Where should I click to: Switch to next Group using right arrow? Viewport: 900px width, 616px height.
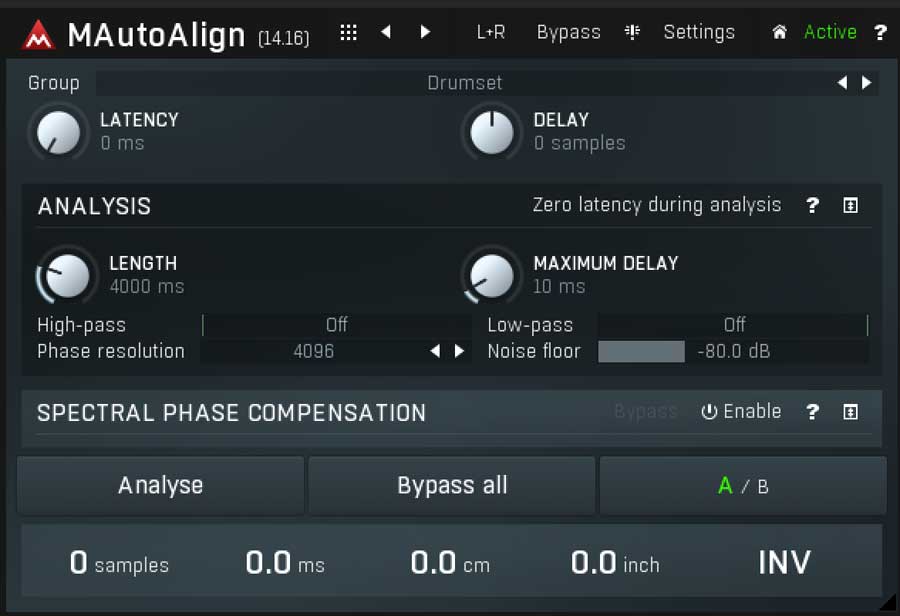pos(867,83)
